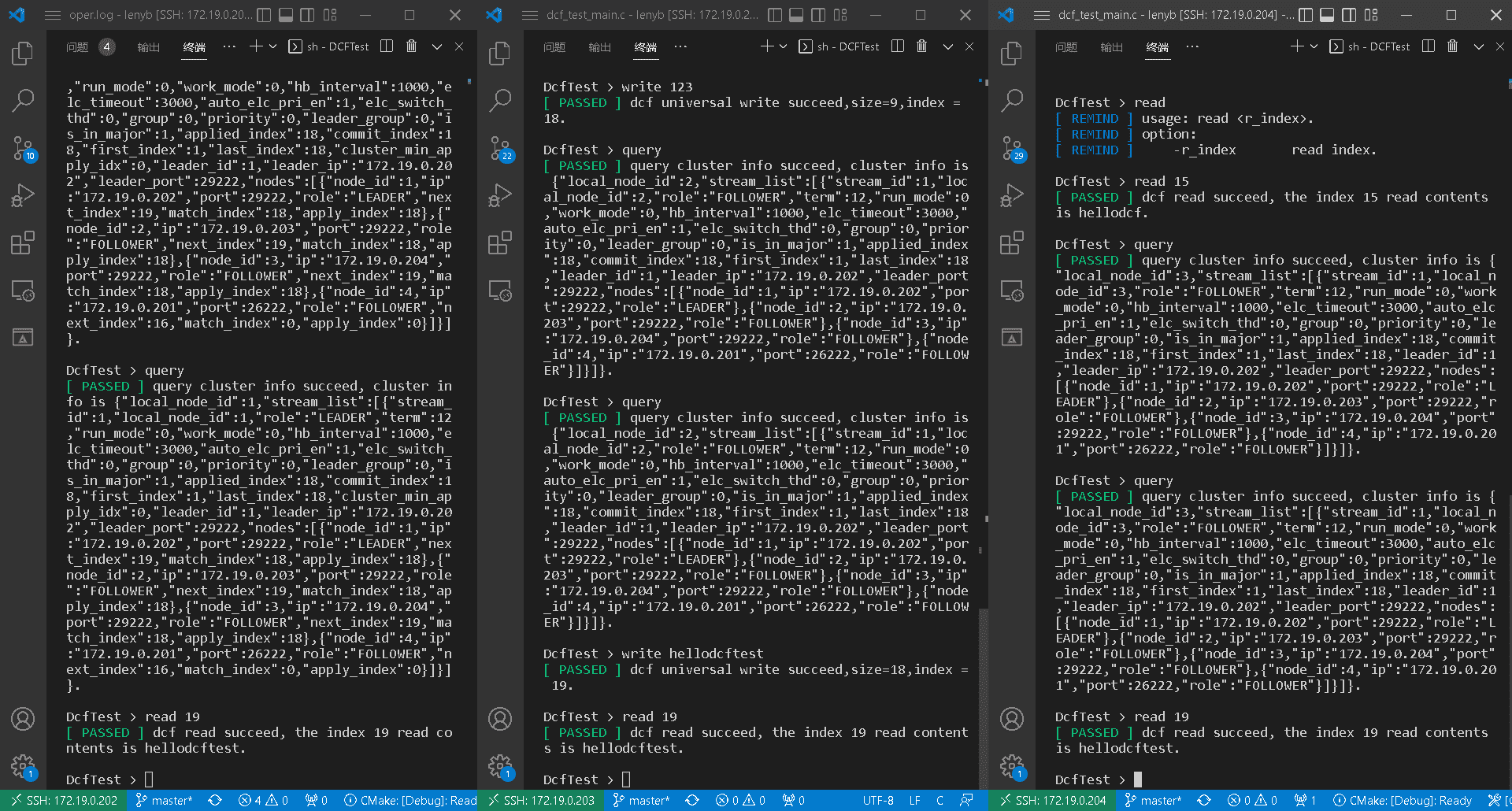Viewport: 1512px width, 811px height.
Task: Open hamburger menu in oper.log window
Action: point(53,15)
